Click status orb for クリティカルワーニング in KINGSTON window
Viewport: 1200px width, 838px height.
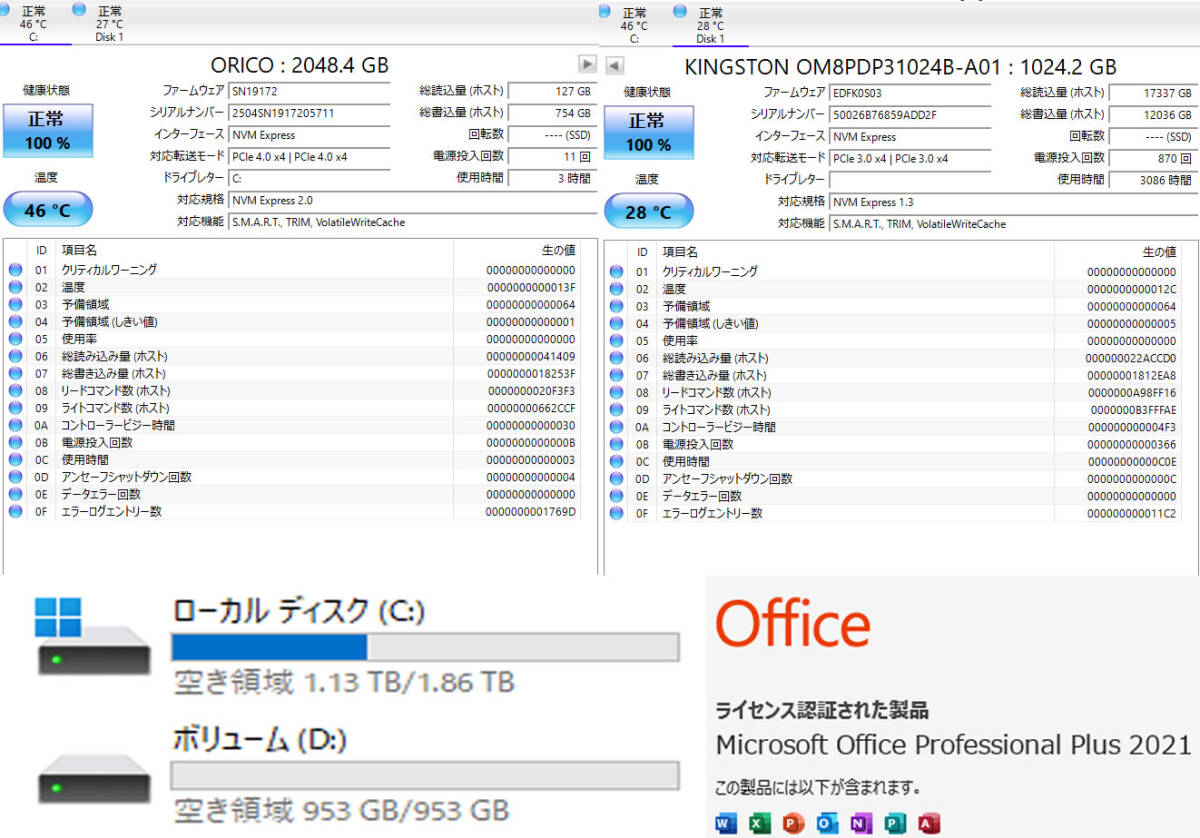tap(616, 272)
